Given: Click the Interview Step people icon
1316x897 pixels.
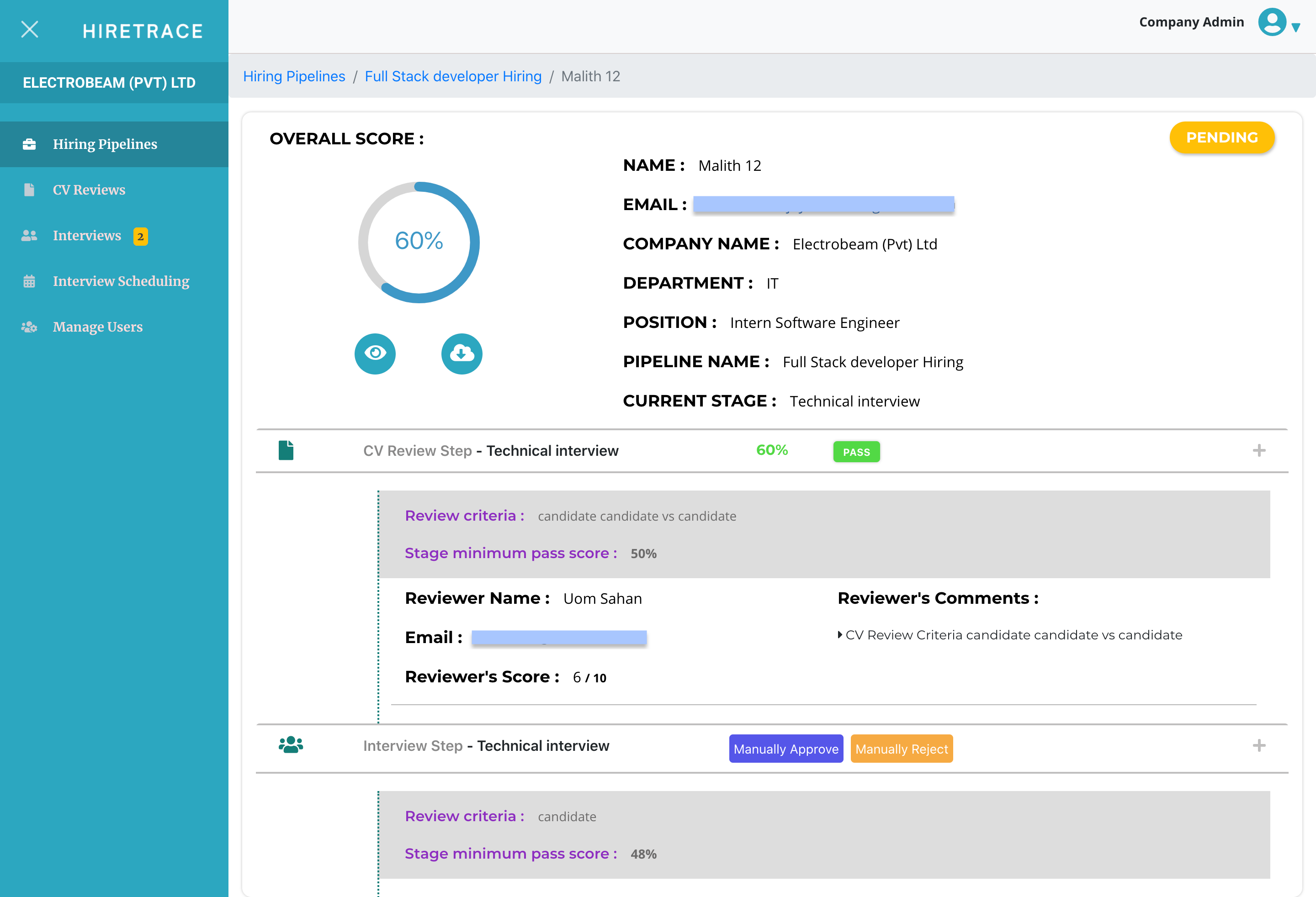Looking at the screenshot, I should (x=291, y=746).
